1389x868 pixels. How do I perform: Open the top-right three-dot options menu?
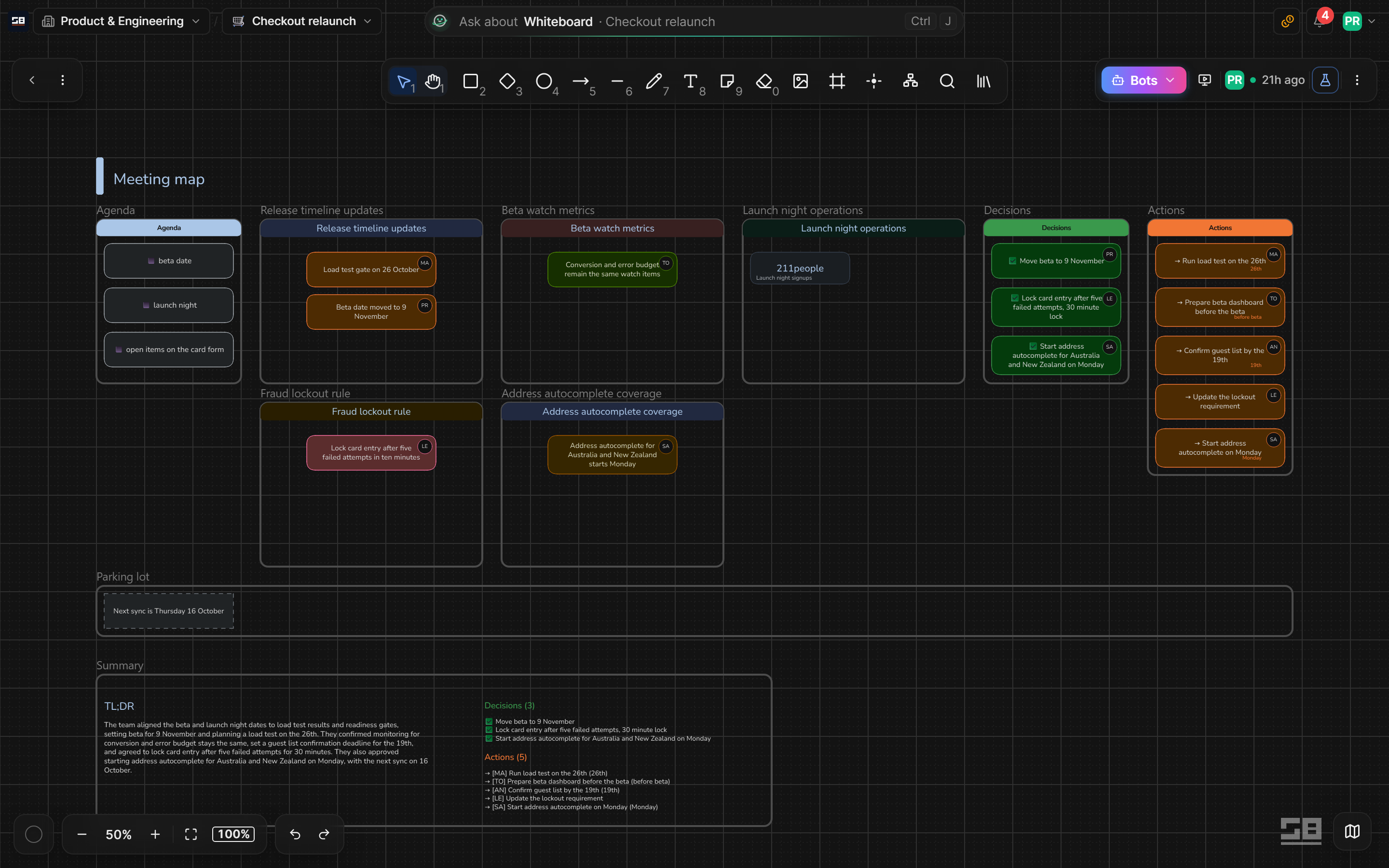point(1357,81)
